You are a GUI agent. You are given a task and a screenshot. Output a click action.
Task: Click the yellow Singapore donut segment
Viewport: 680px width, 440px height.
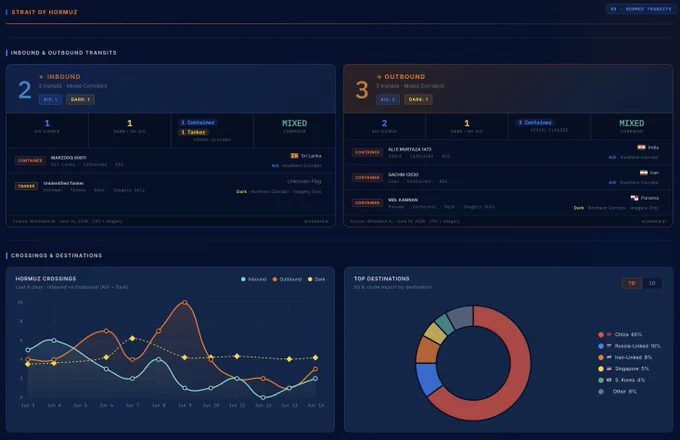[435, 333]
